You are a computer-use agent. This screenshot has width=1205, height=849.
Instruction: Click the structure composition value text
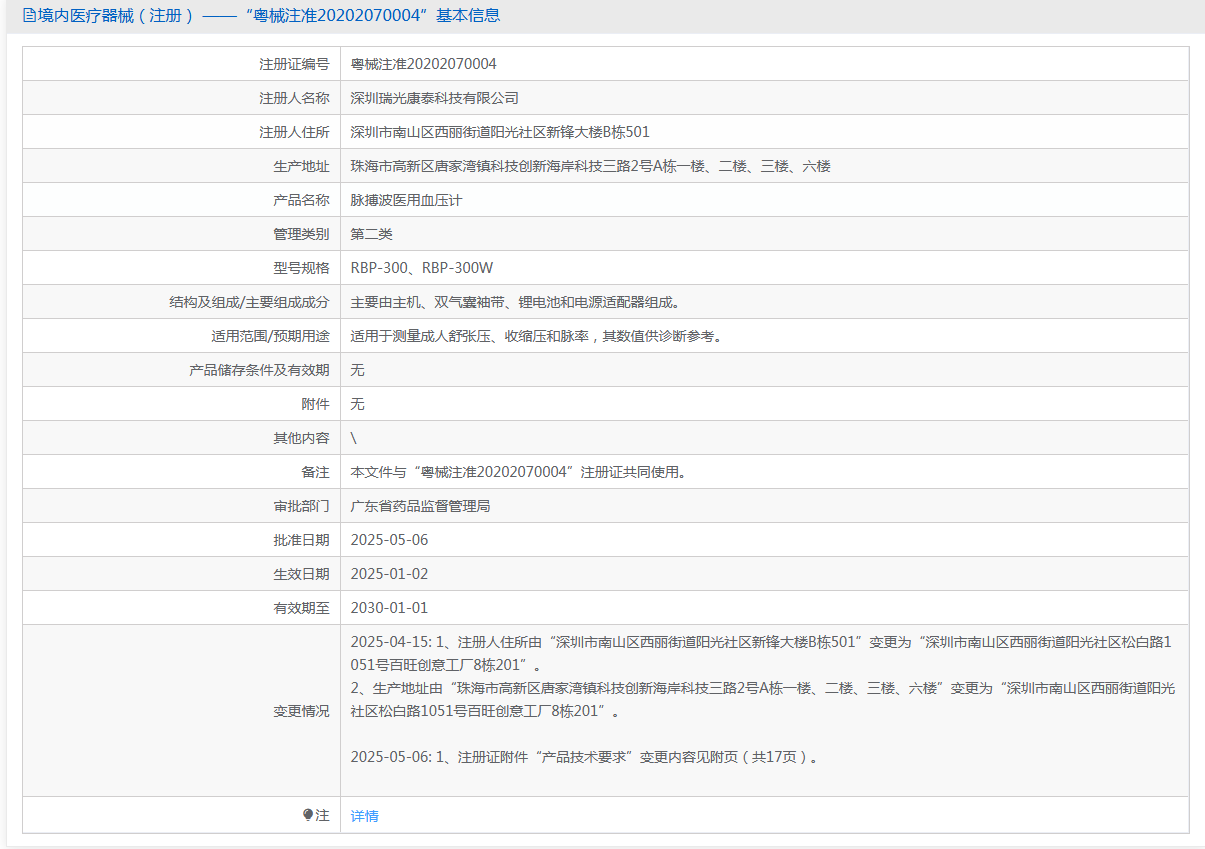pos(521,302)
